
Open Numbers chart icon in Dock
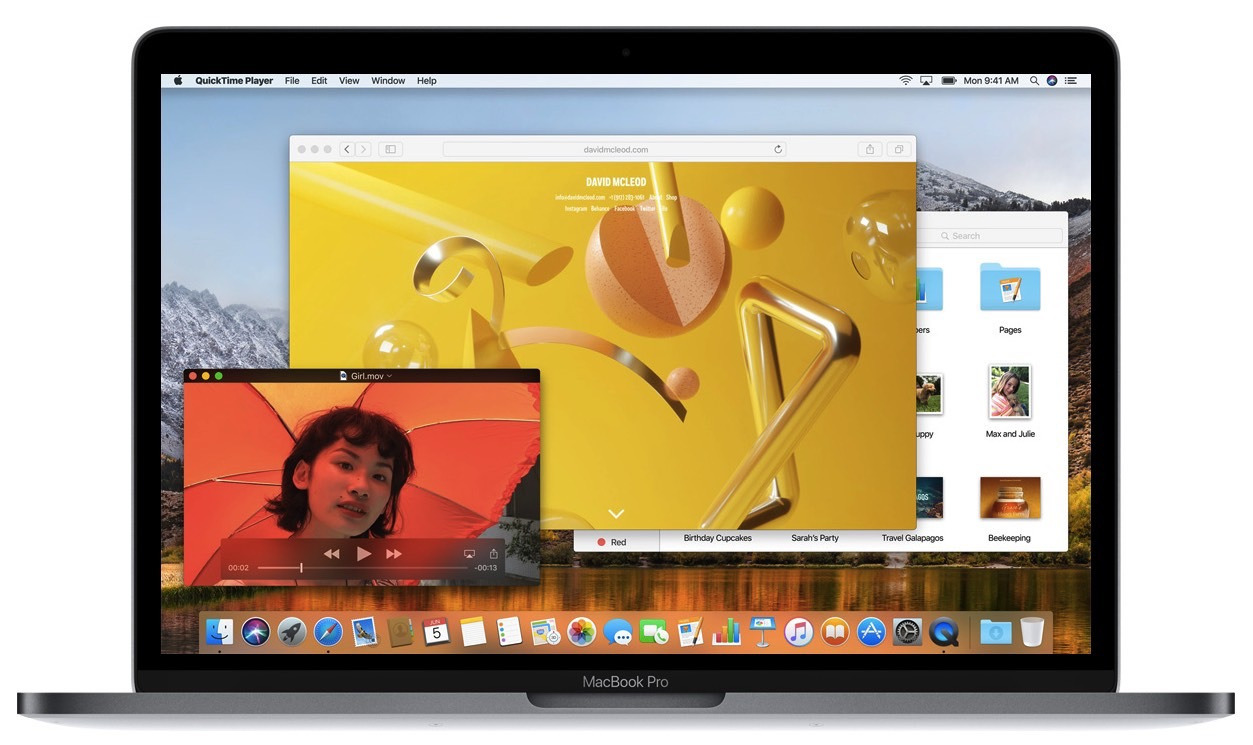coord(726,632)
